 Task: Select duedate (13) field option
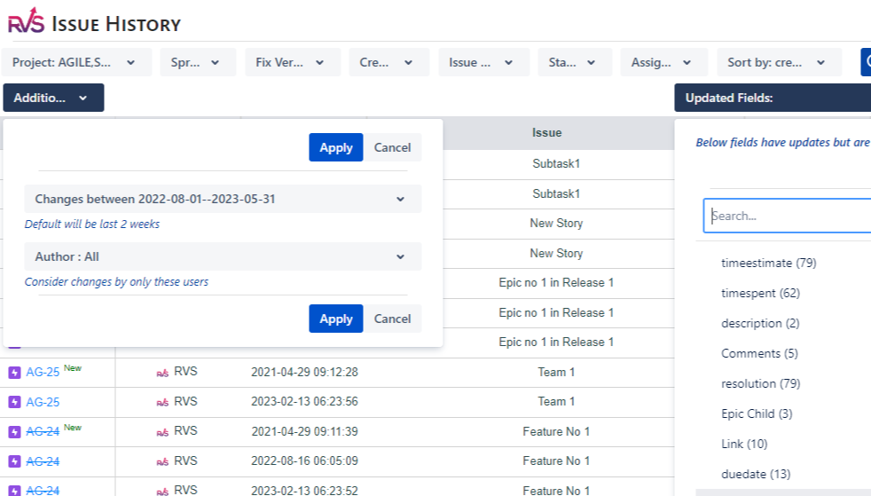click(x=755, y=474)
